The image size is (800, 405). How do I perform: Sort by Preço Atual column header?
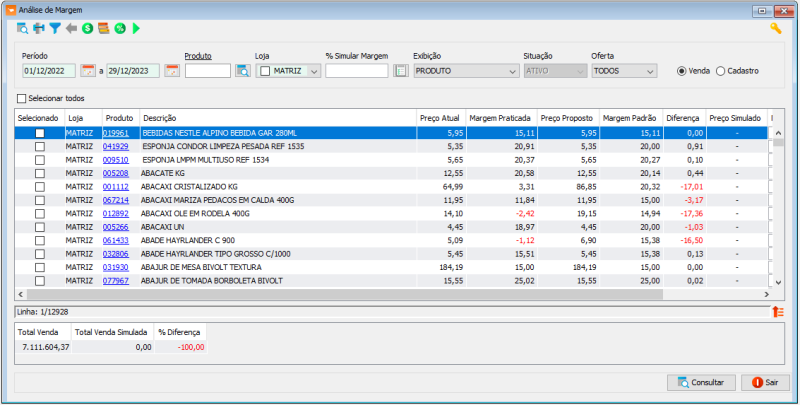point(441,118)
